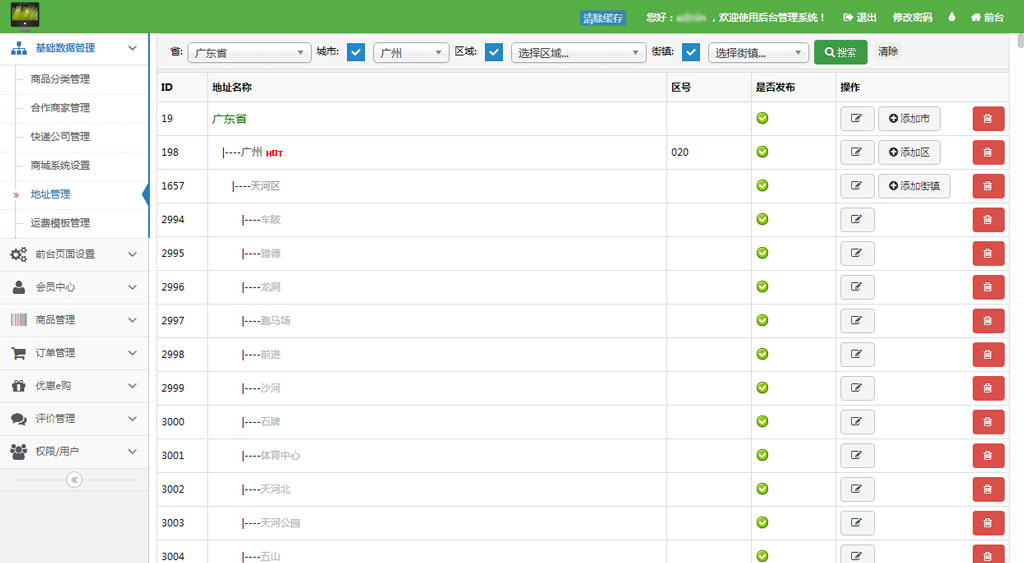This screenshot has width=1024, height=563.
Task: Go to 前台 via header link
Action: 987,18
